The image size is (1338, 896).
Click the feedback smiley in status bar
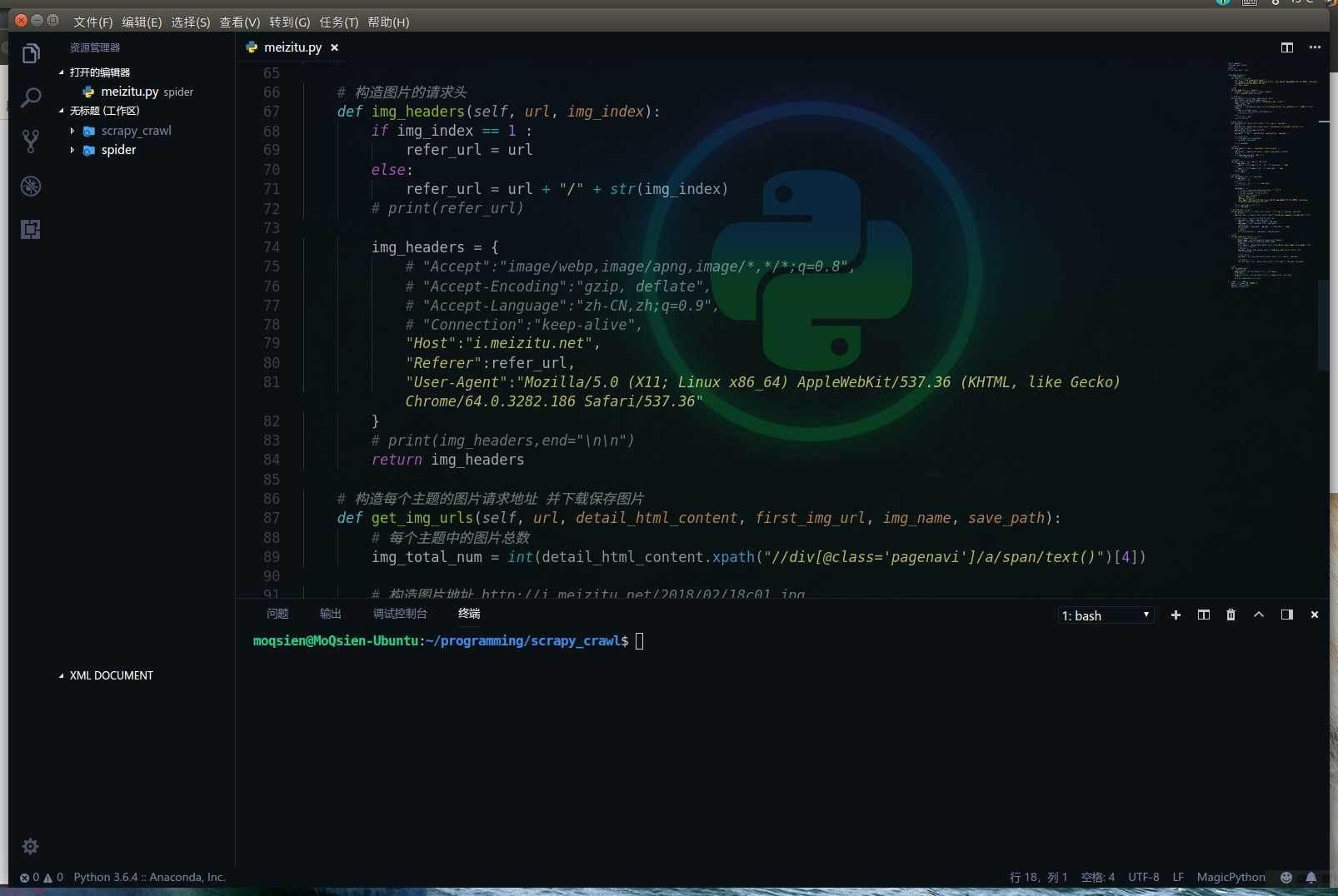tap(1286, 877)
